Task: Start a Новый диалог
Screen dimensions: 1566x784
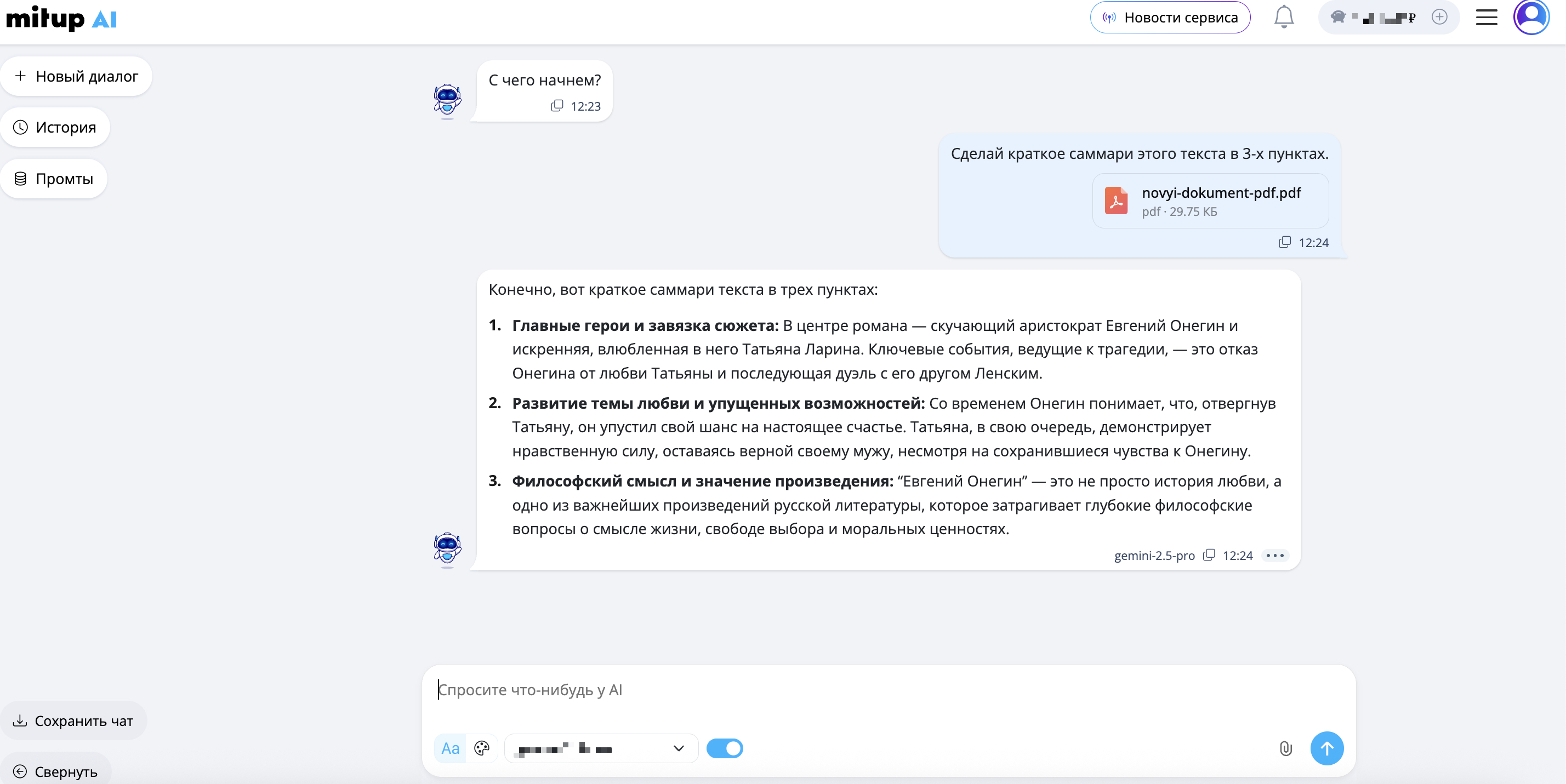Action: coord(76,76)
